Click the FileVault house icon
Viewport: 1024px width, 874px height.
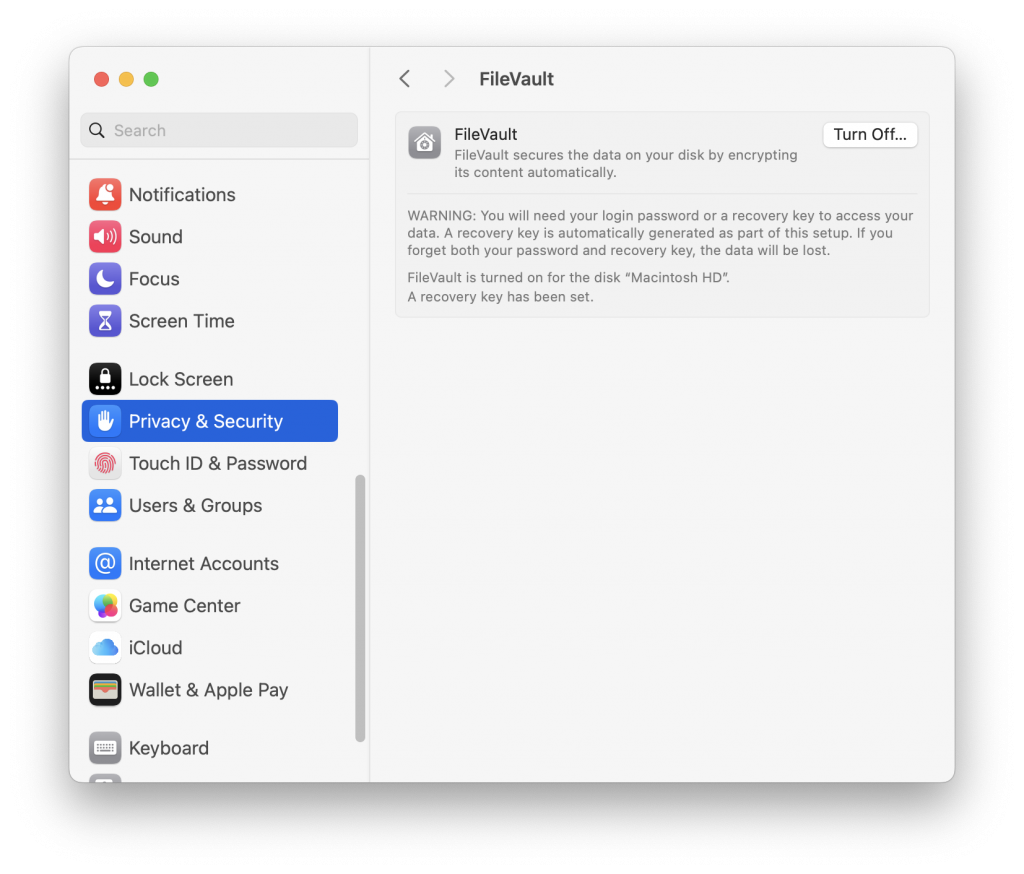(424, 142)
